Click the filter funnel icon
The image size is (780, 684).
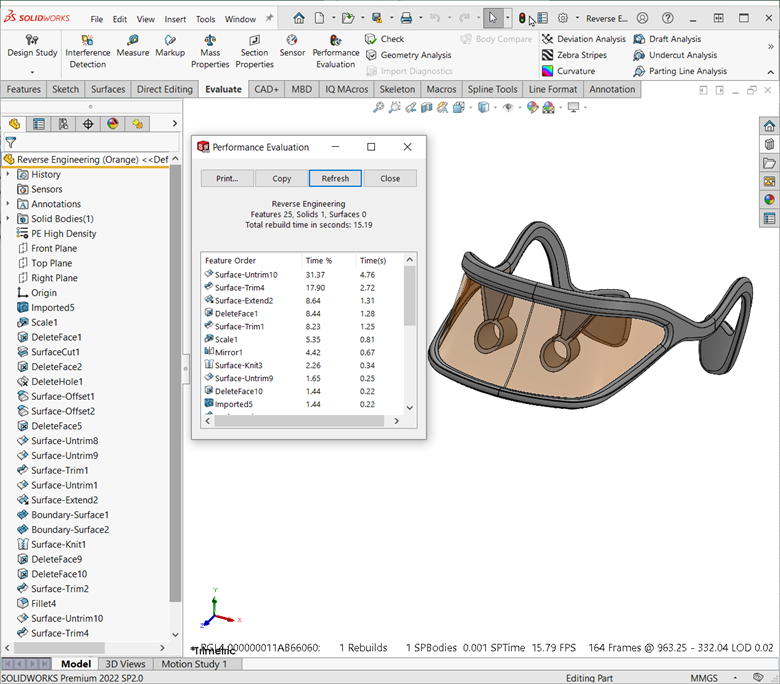click(x=10, y=143)
